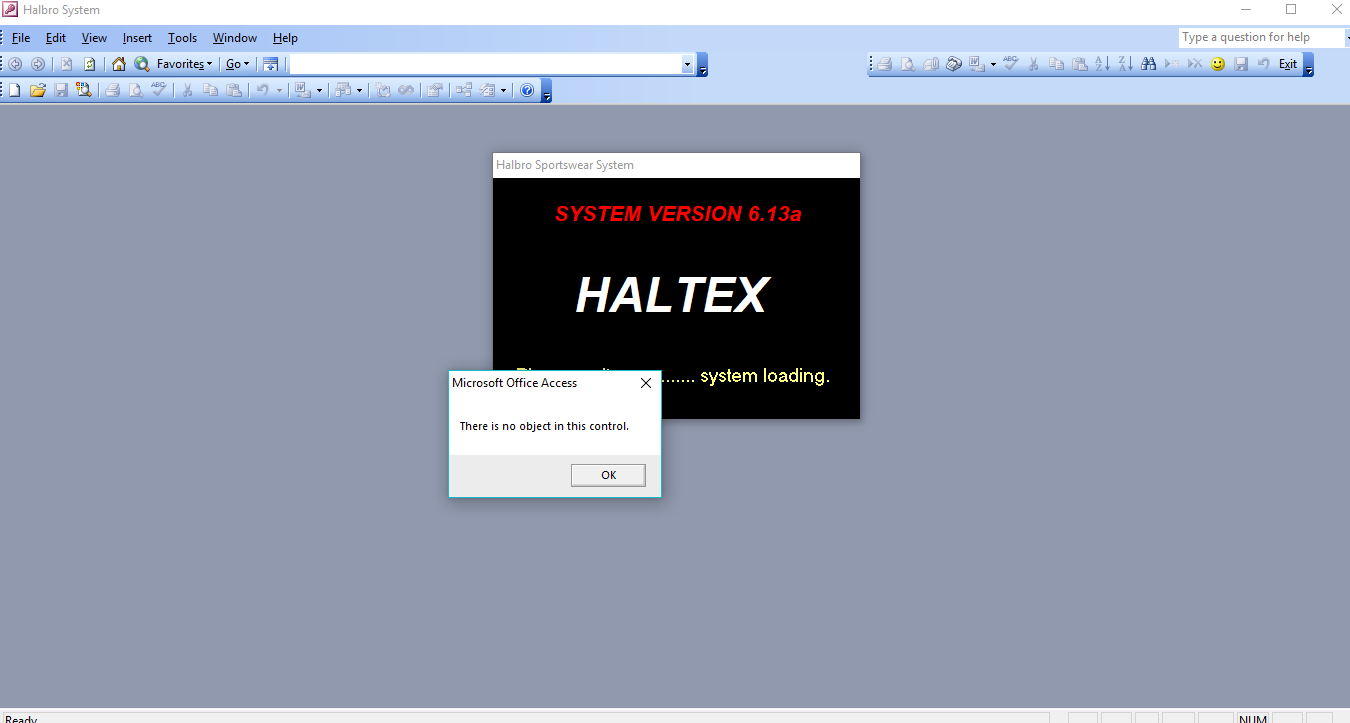Click the yellow smiley face icon
Viewport: 1350px width, 723px height.
(1218, 64)
